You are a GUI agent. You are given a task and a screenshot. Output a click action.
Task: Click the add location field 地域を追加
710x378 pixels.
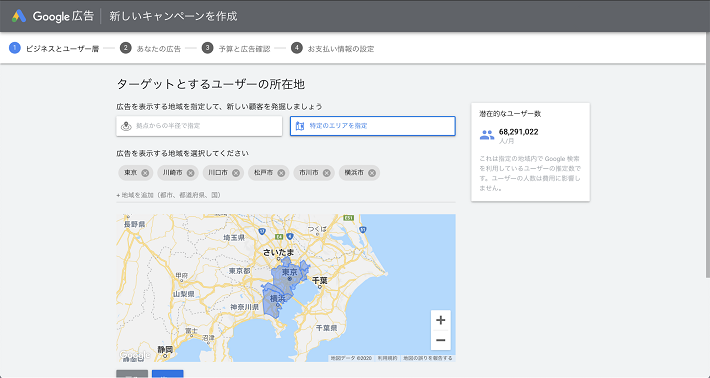point(286,195)
